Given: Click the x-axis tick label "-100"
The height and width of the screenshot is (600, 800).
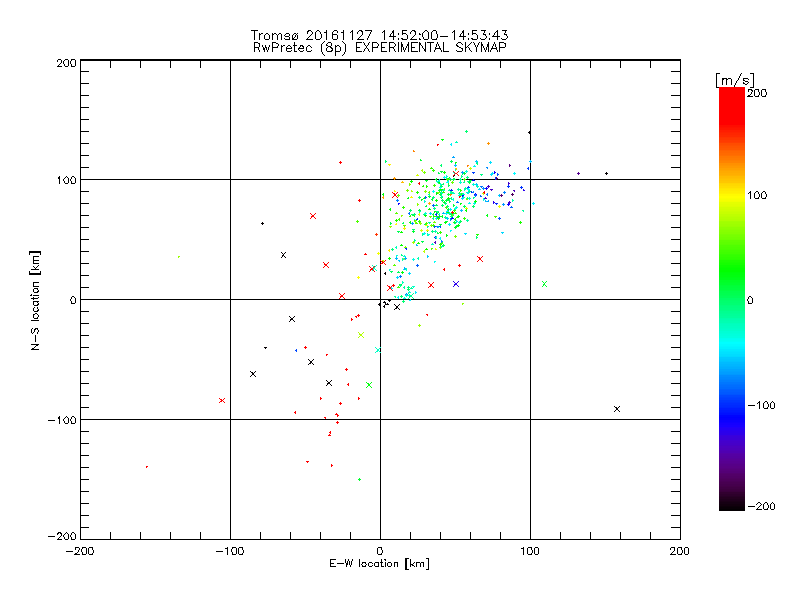Looking at the screenshot, I should click(230, 552).
